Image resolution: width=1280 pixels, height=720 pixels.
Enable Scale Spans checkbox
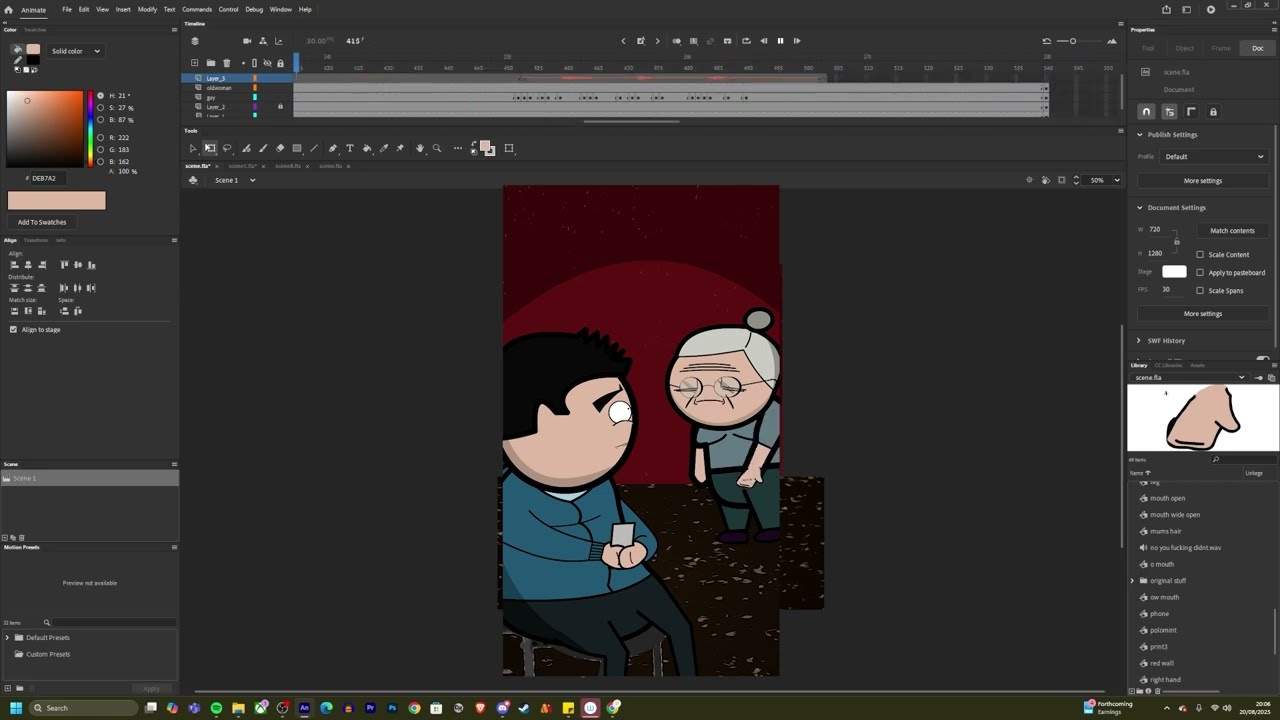coord(1200,290)
